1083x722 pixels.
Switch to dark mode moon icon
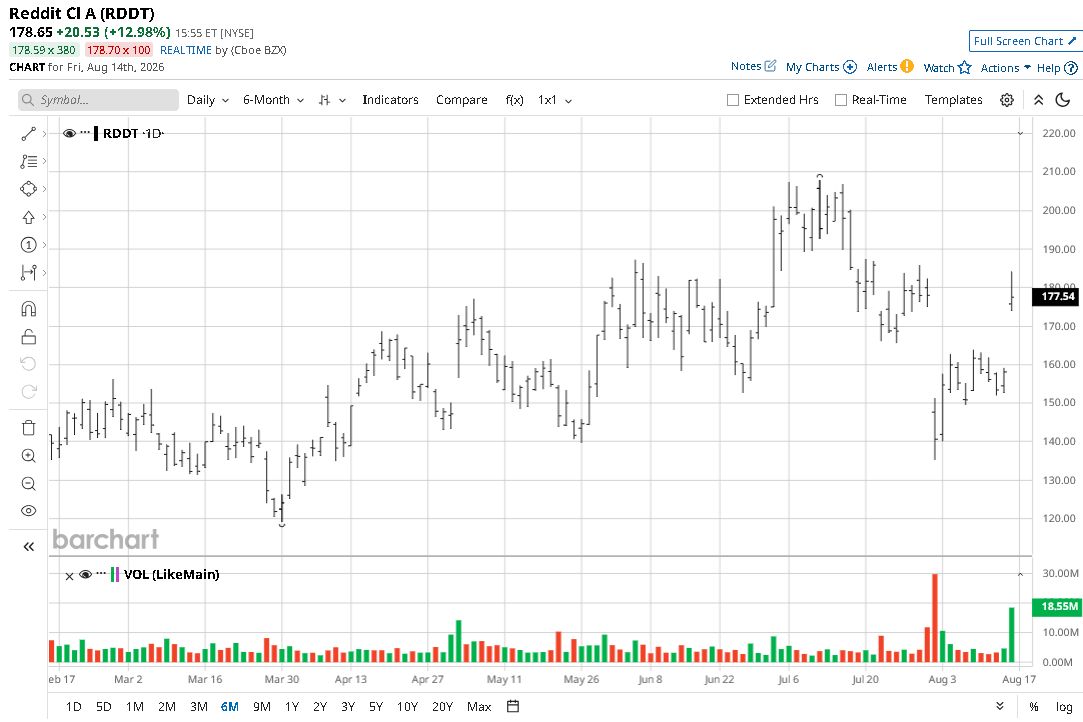point(1063,100)
